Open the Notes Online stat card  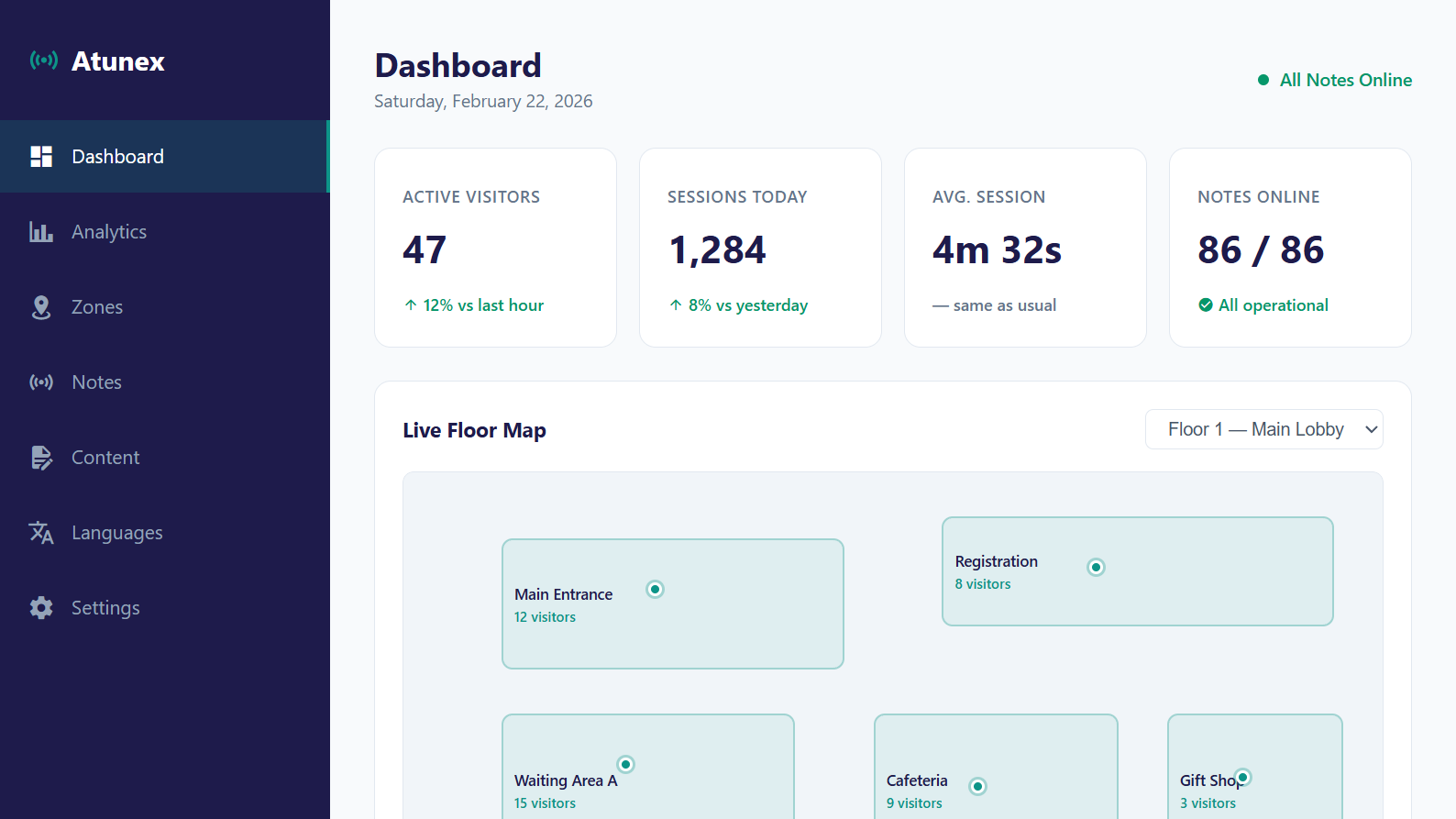(x=1290, y=248)
